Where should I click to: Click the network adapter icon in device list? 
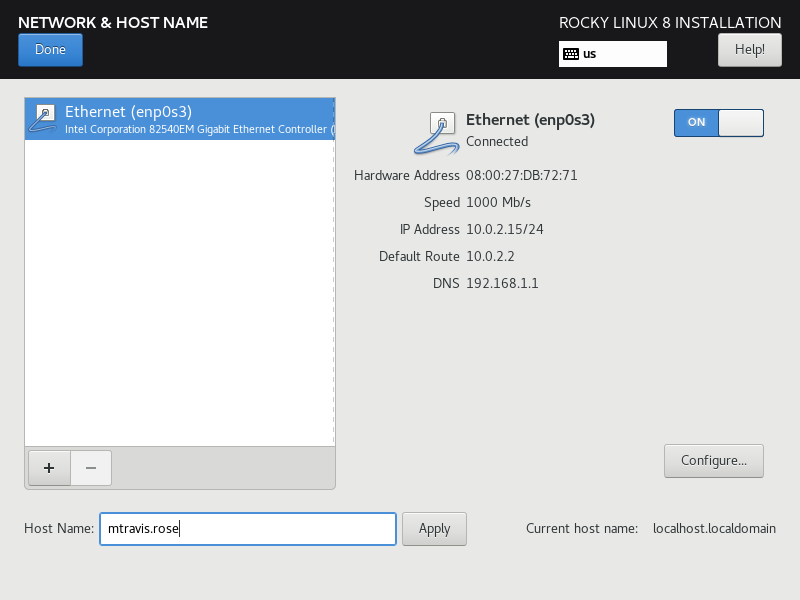(x=45, y=119)
